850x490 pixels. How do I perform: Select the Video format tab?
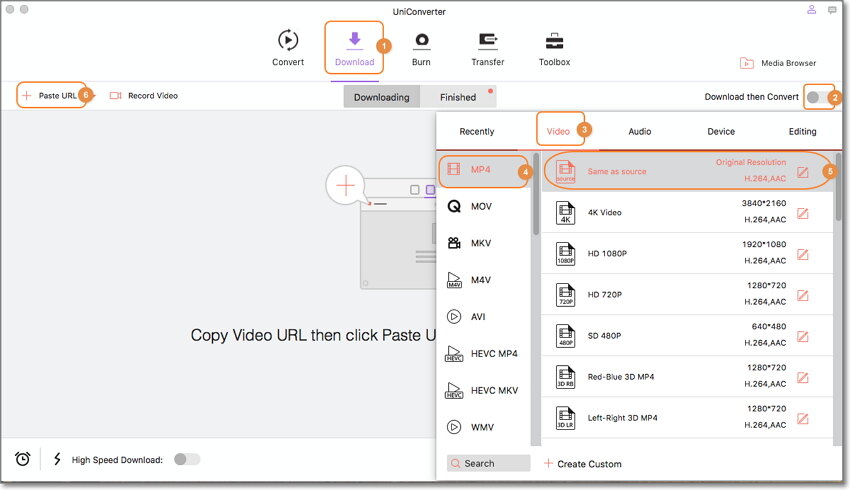pyautogui.click(x=558, y=131)
